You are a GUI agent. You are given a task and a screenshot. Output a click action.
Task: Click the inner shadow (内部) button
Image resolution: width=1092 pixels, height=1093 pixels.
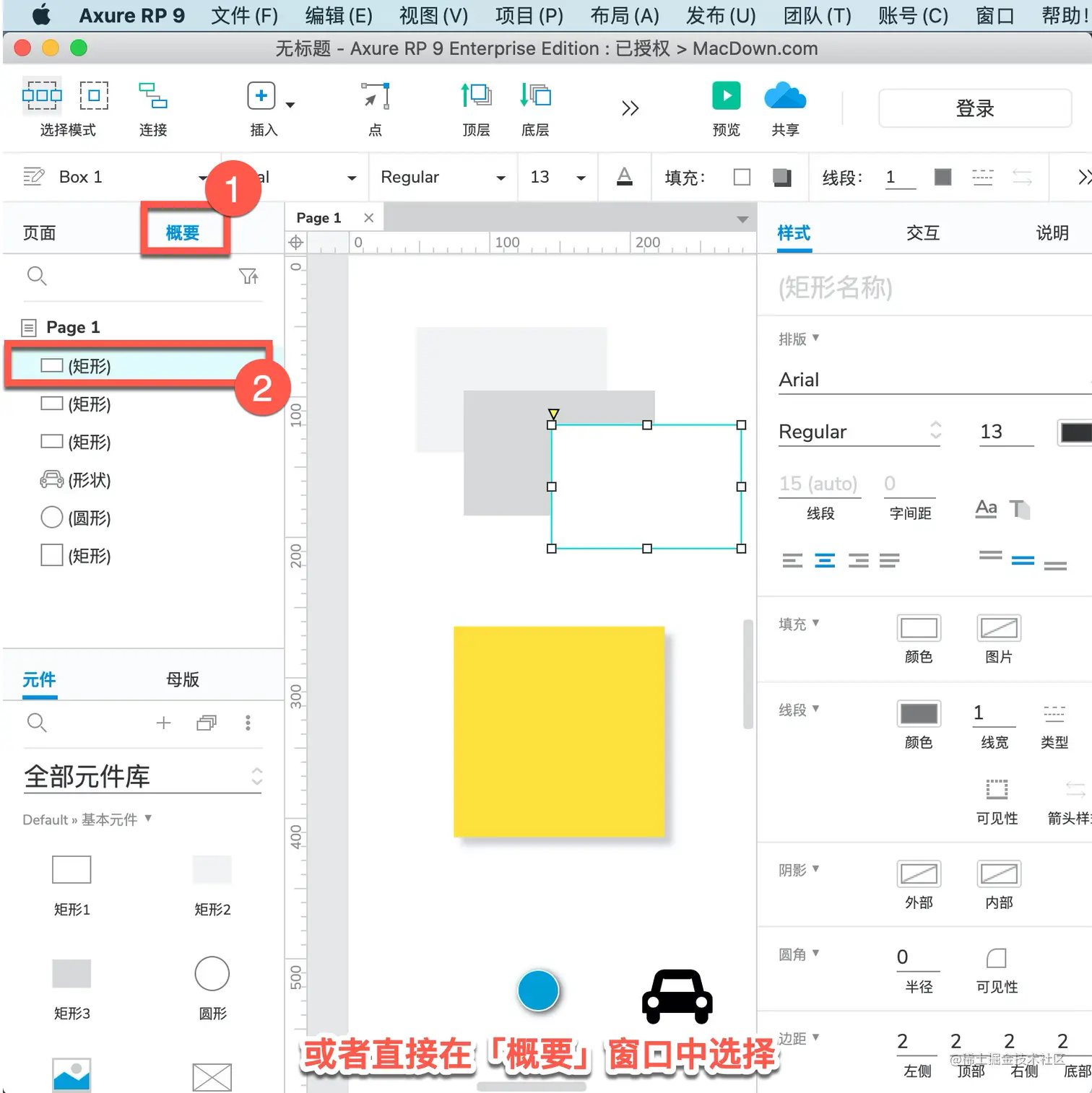999,874
